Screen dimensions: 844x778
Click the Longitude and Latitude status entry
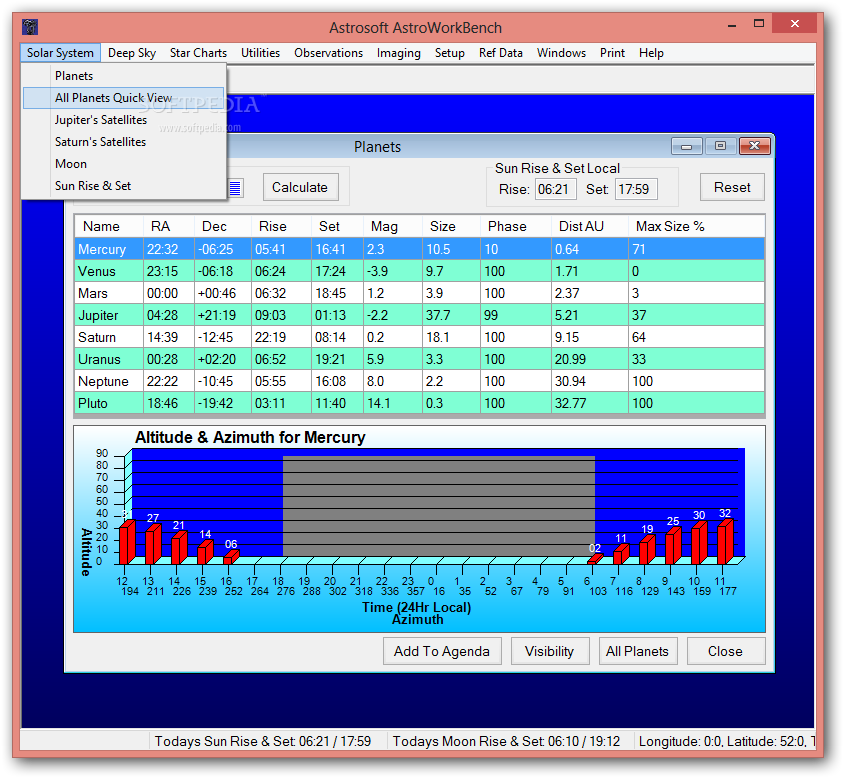coord(725,741)
